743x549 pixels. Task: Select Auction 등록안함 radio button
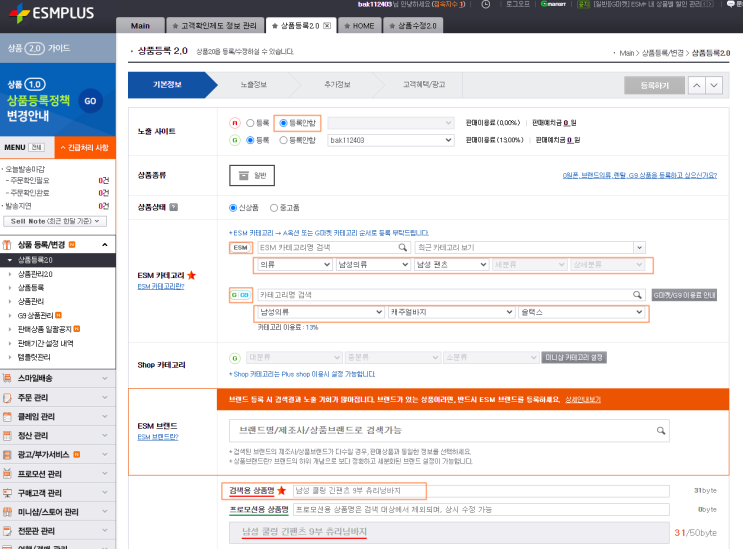pos(283,123)
